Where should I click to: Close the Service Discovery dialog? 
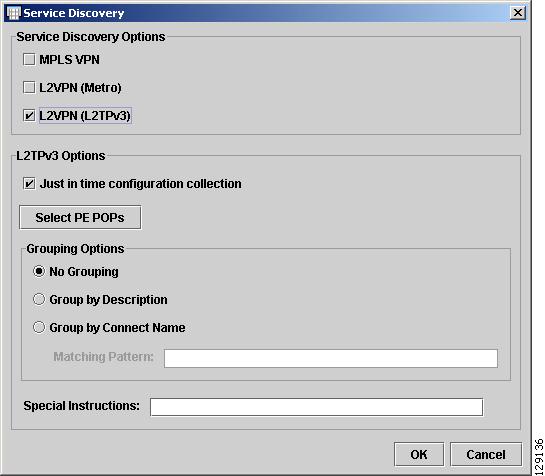click(x=518, y=13)
